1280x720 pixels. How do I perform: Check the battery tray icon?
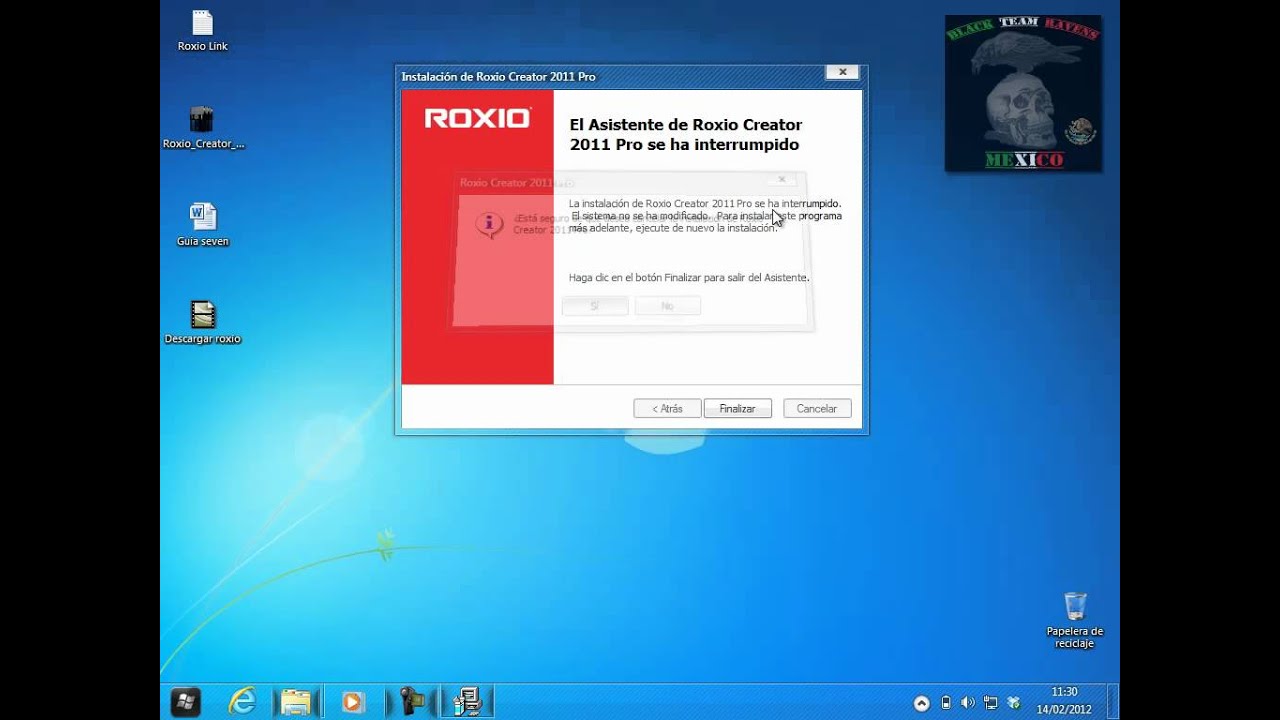[946, 703]
